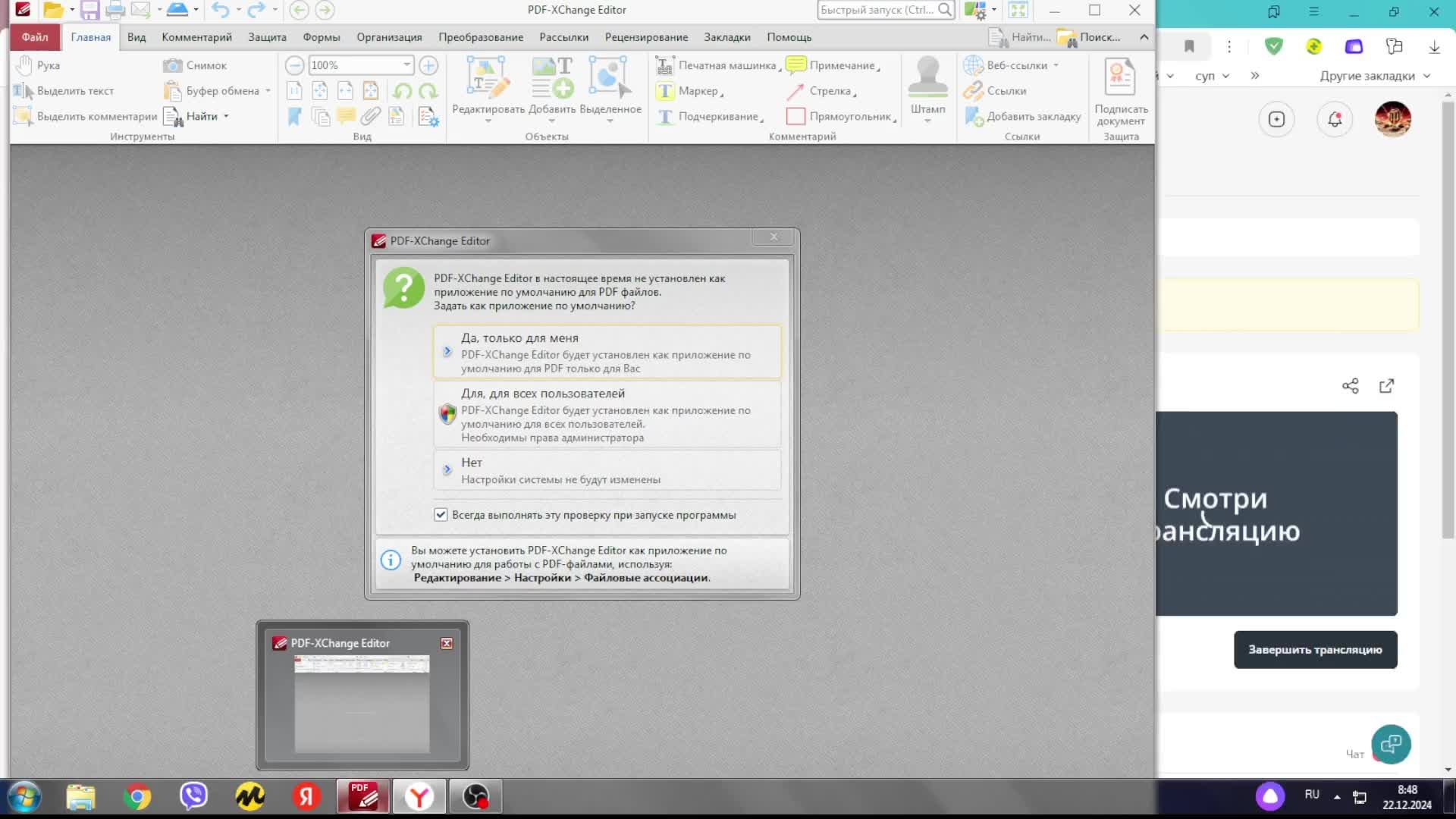Click the Поиск... button on ribbon right
Viewport: 1456px width, 819px height.
coord(1089,36)
